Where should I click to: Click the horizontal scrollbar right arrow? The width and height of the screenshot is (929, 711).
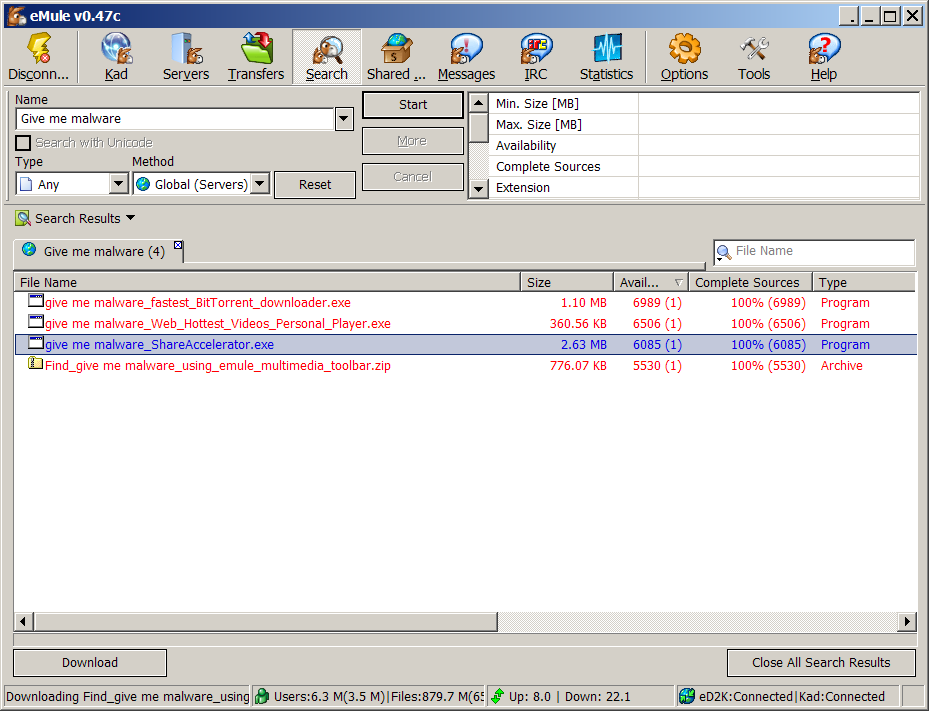906,622
